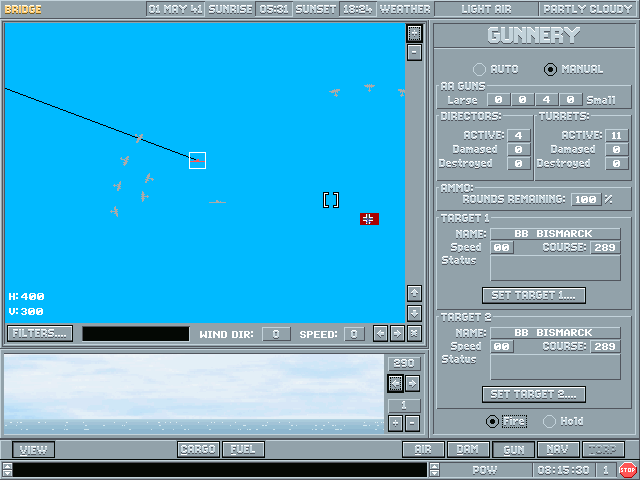
Task: Select the aircraft on the course line
Action: [139, 138]
